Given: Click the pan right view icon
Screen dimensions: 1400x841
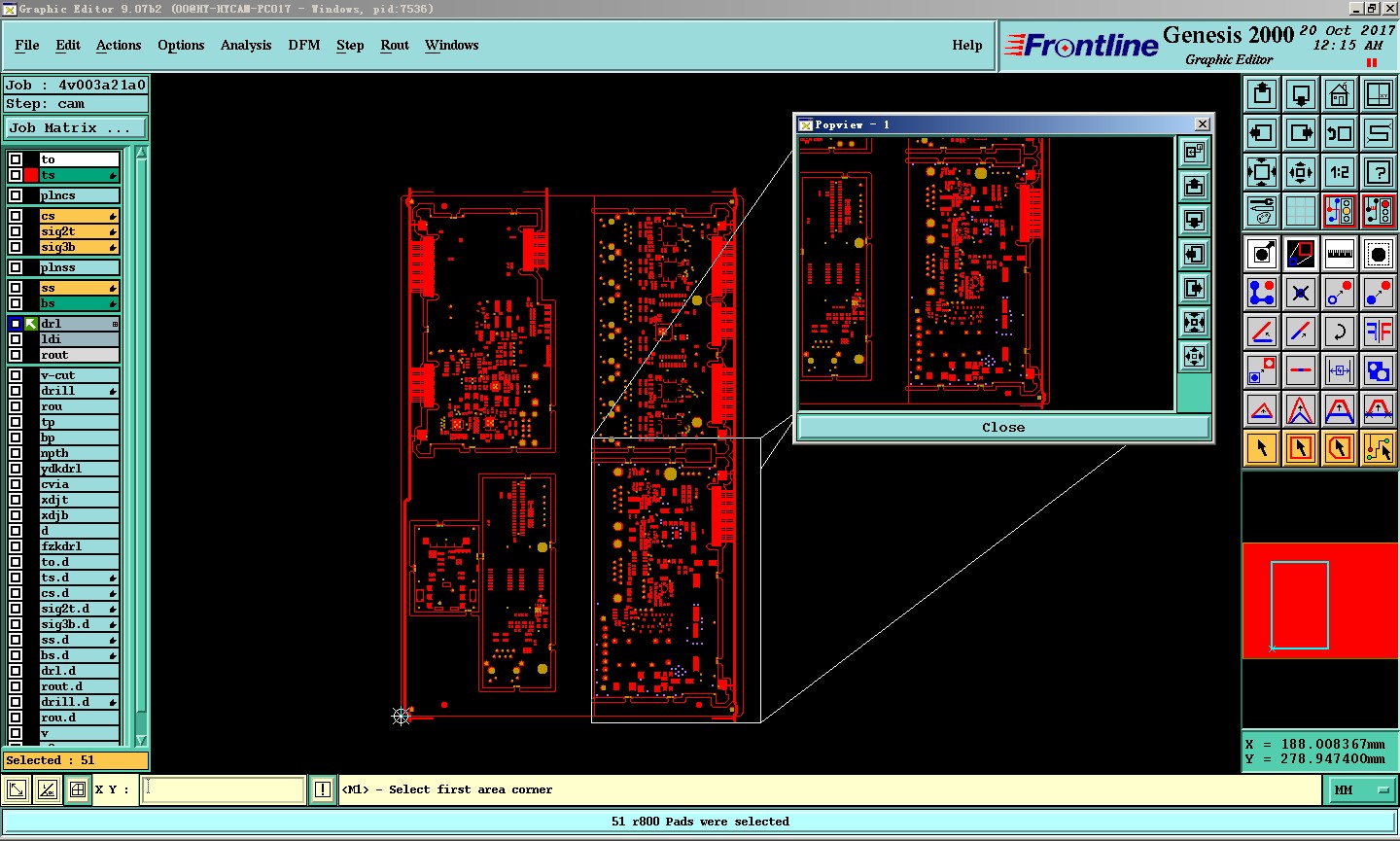Looking at the screenshot, I should tap(1301, 133).
